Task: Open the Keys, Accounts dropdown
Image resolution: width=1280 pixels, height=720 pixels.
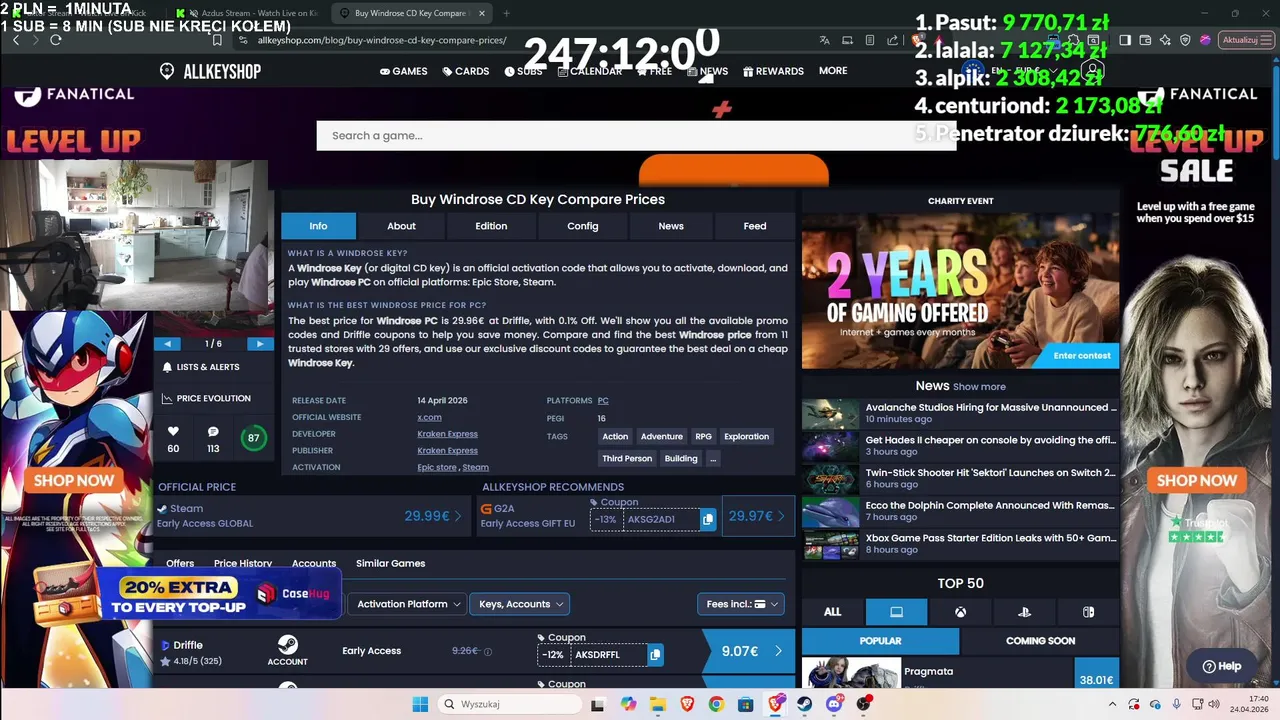Action: pyautogui.click(x=519, y=604)
